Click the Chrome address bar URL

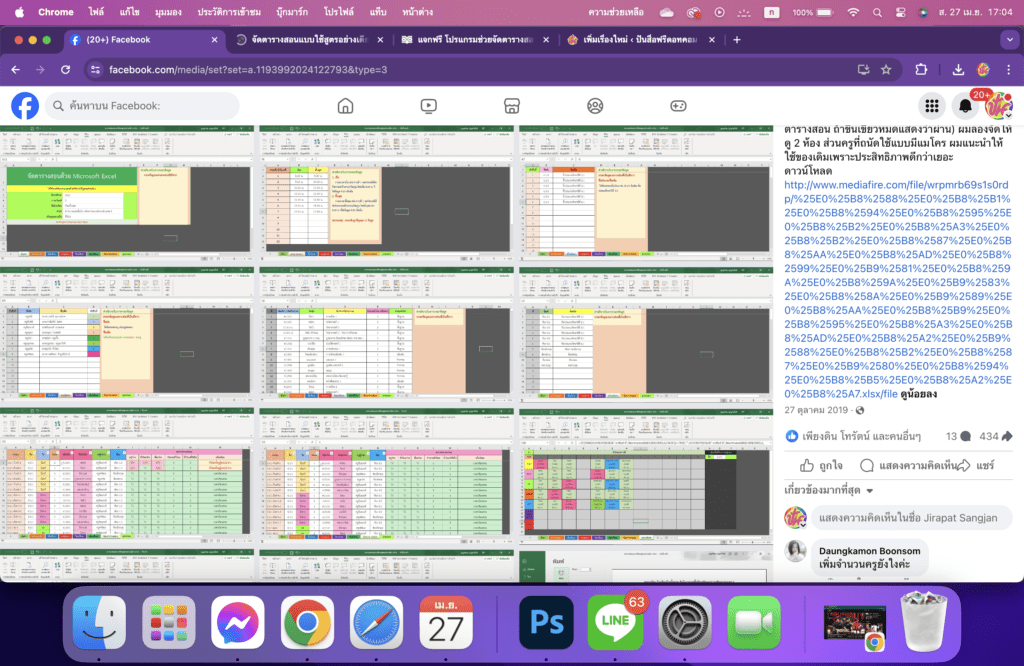(x=248, y=69)
